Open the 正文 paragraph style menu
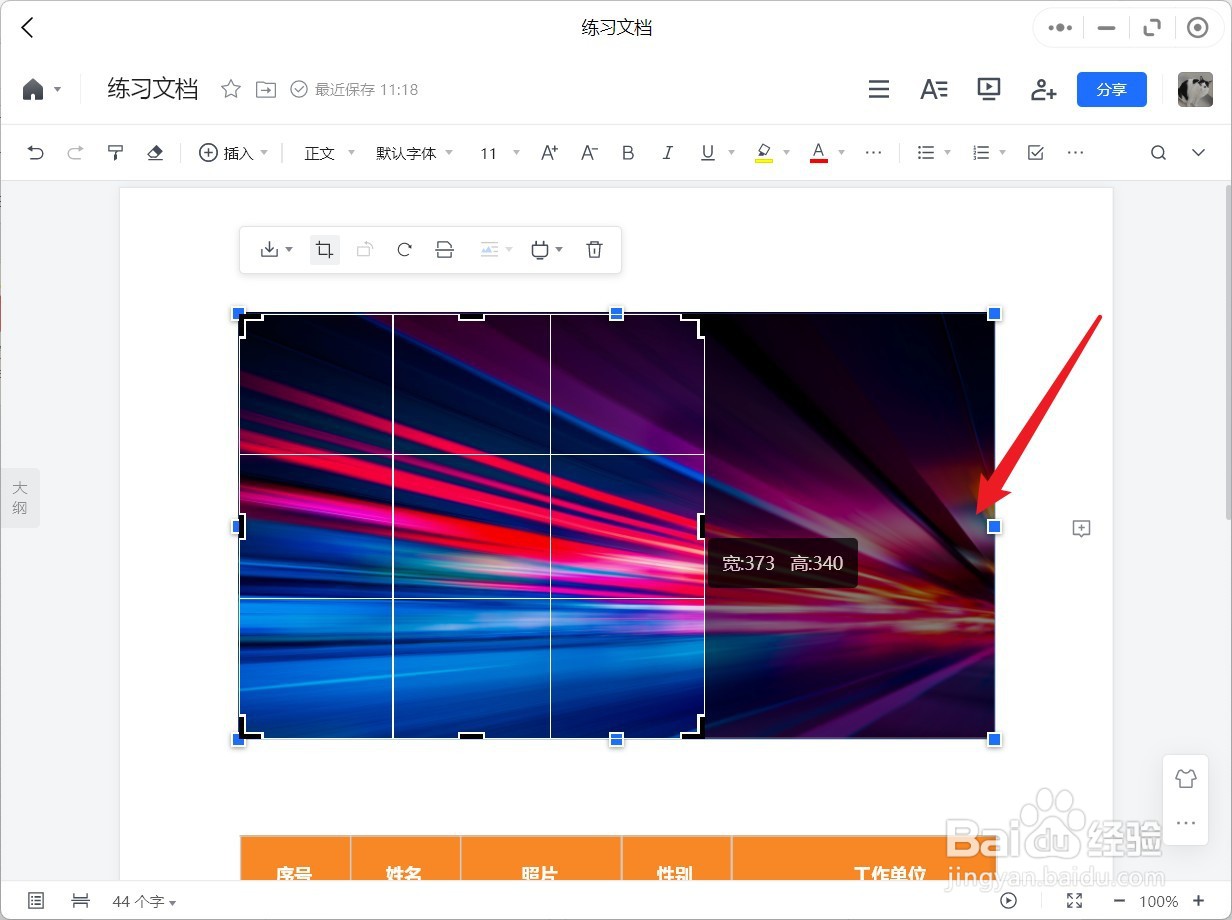This screenshot has width=1232, height=920. [x=322, y=152]
